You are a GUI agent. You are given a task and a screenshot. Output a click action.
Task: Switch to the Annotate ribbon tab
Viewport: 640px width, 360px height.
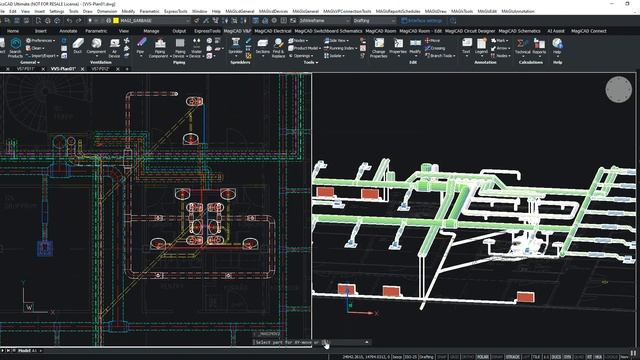coord(68,31)
